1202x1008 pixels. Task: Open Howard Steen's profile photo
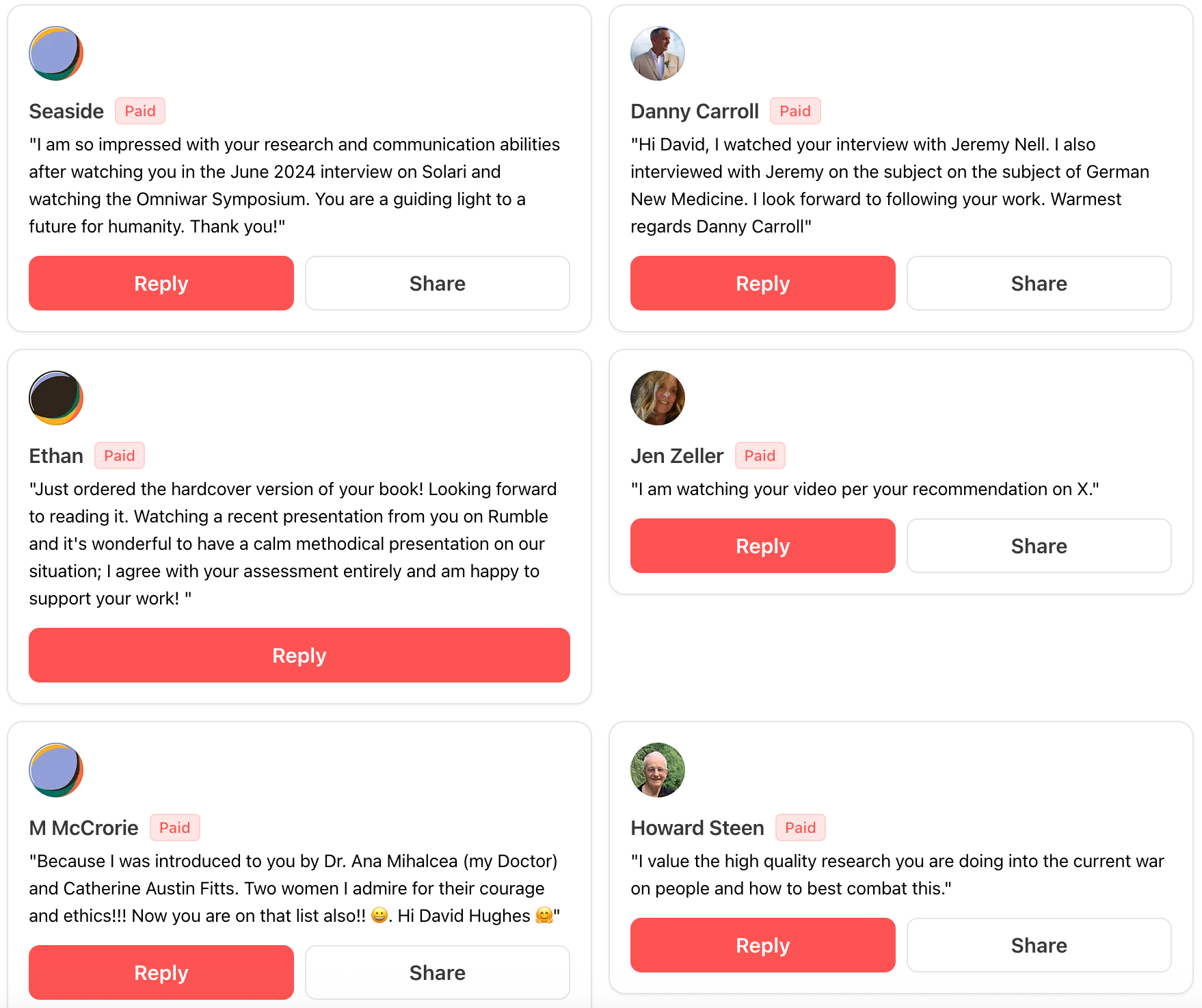(657, 770)
